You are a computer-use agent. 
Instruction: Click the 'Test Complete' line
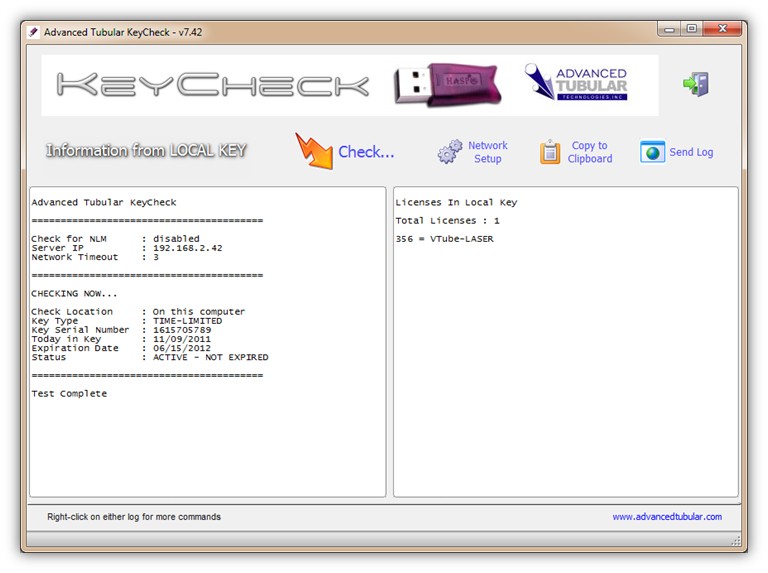(x=69, y=394)
